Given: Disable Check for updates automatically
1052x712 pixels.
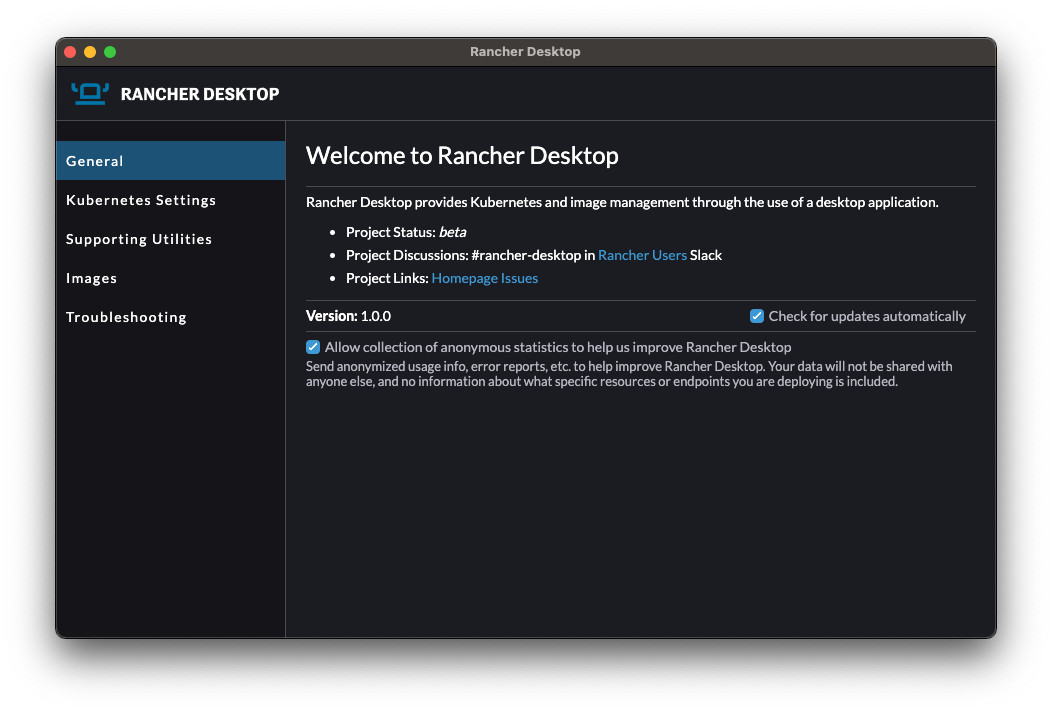Looking at the screenshot, I should [757, 316].
